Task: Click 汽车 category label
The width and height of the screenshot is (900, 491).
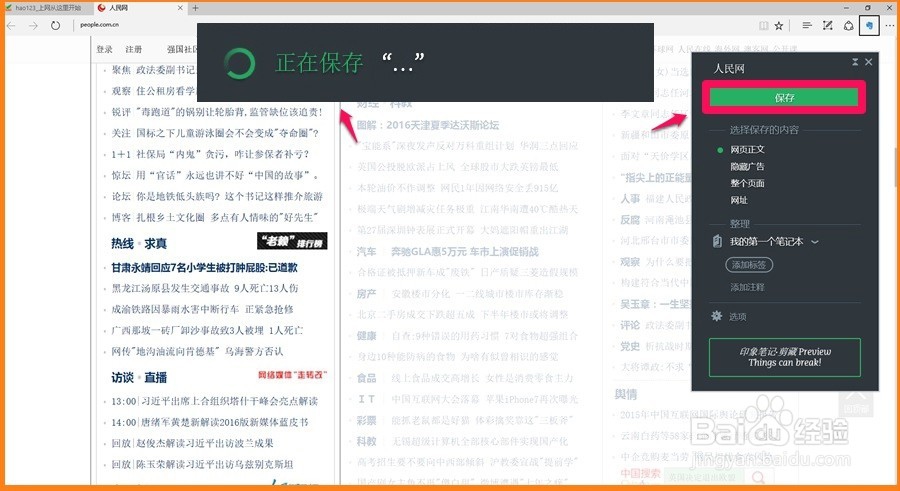Action: pos(366,251)
